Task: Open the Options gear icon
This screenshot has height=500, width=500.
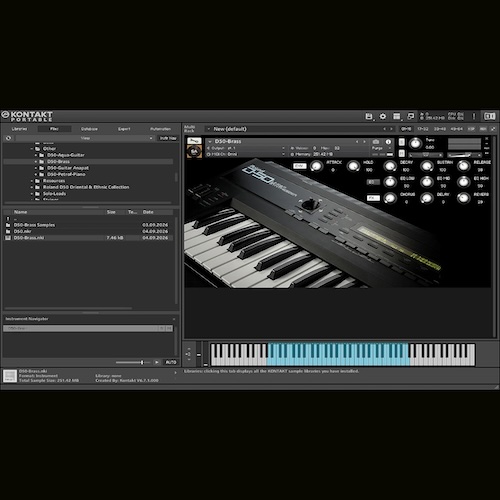Action: click(x=383, y=116)
